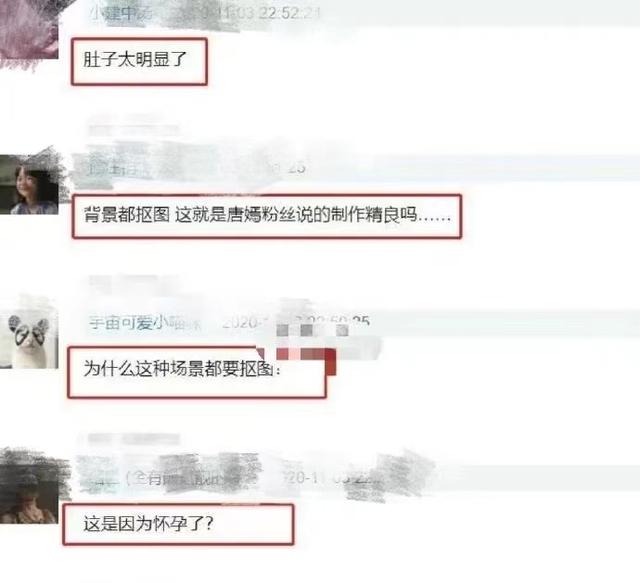640x583 pixels.
Task: Open the profile of user 小建中汤
Action: (x=121, y=13)
